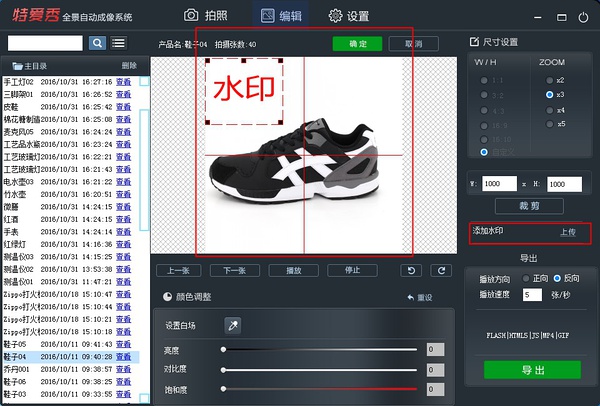Click the 亮度 value box
Viewport: 600px width, 406px height.
pyautogui.click(x=435, y=349)
